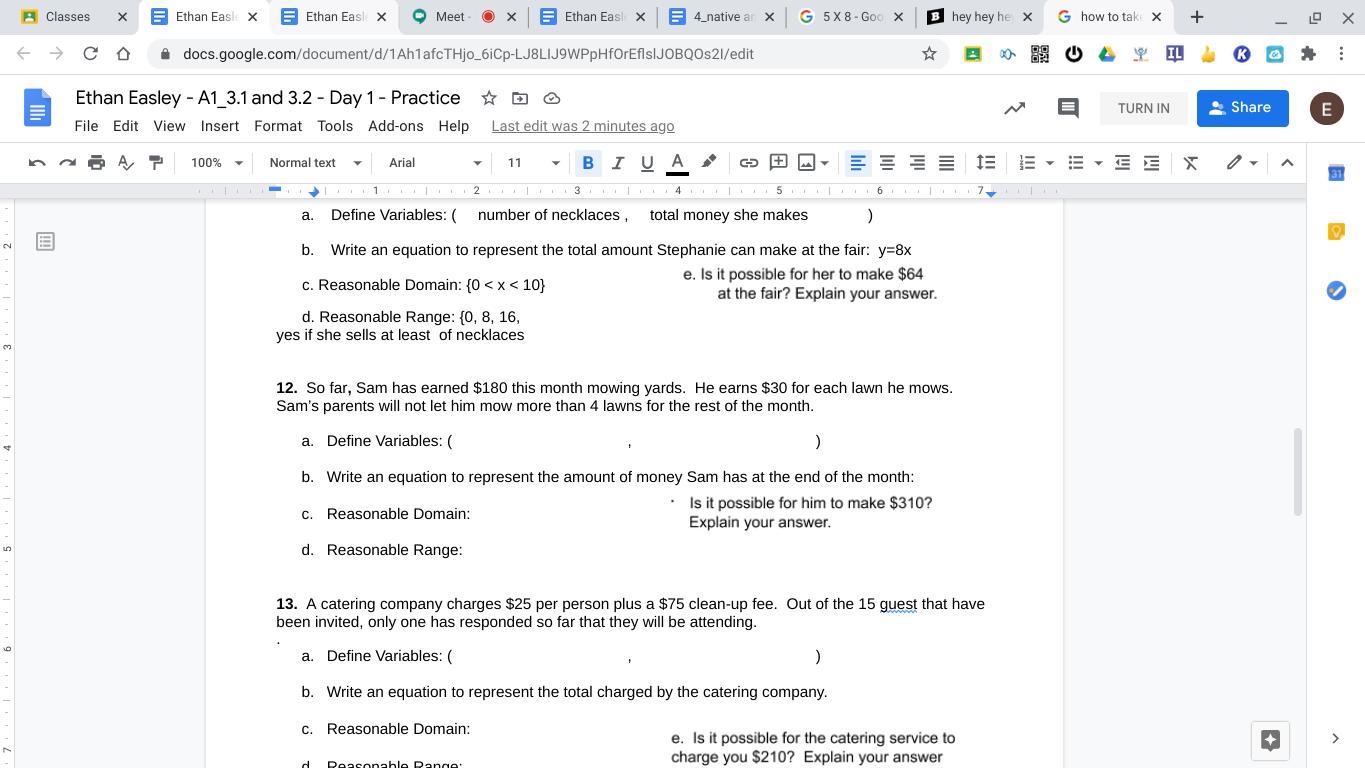Click the Share button
Screen dimensions: 1365x768
1242,108
